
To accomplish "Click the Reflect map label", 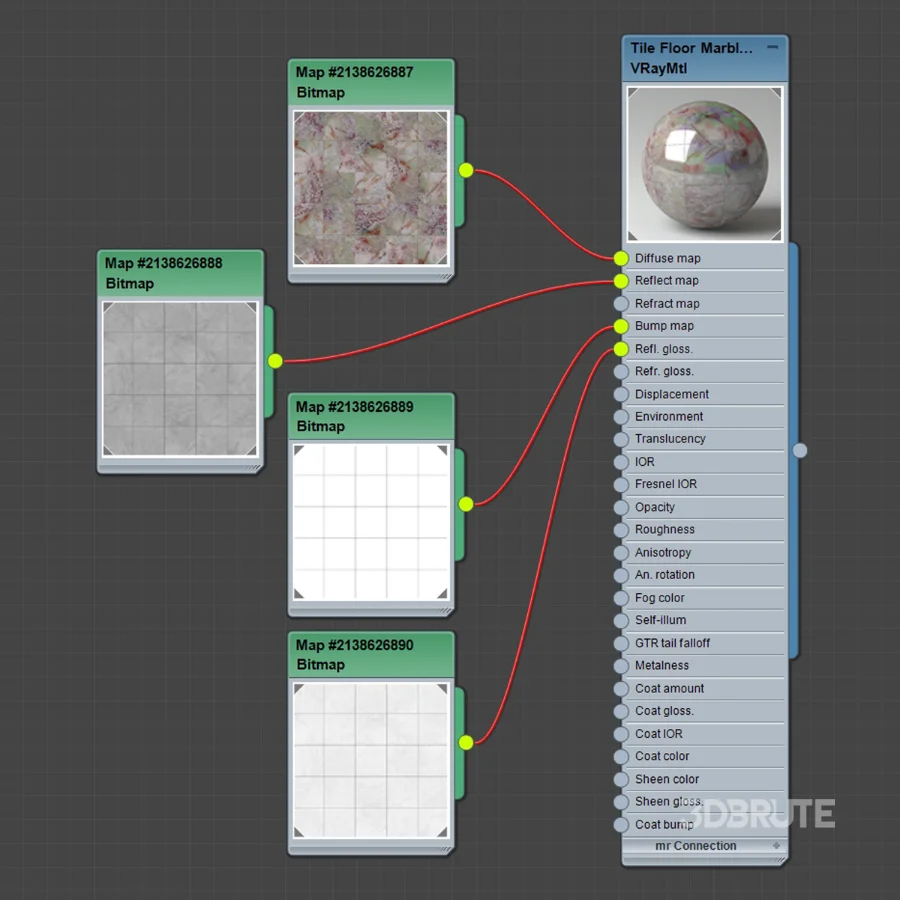I will [666, 281].
